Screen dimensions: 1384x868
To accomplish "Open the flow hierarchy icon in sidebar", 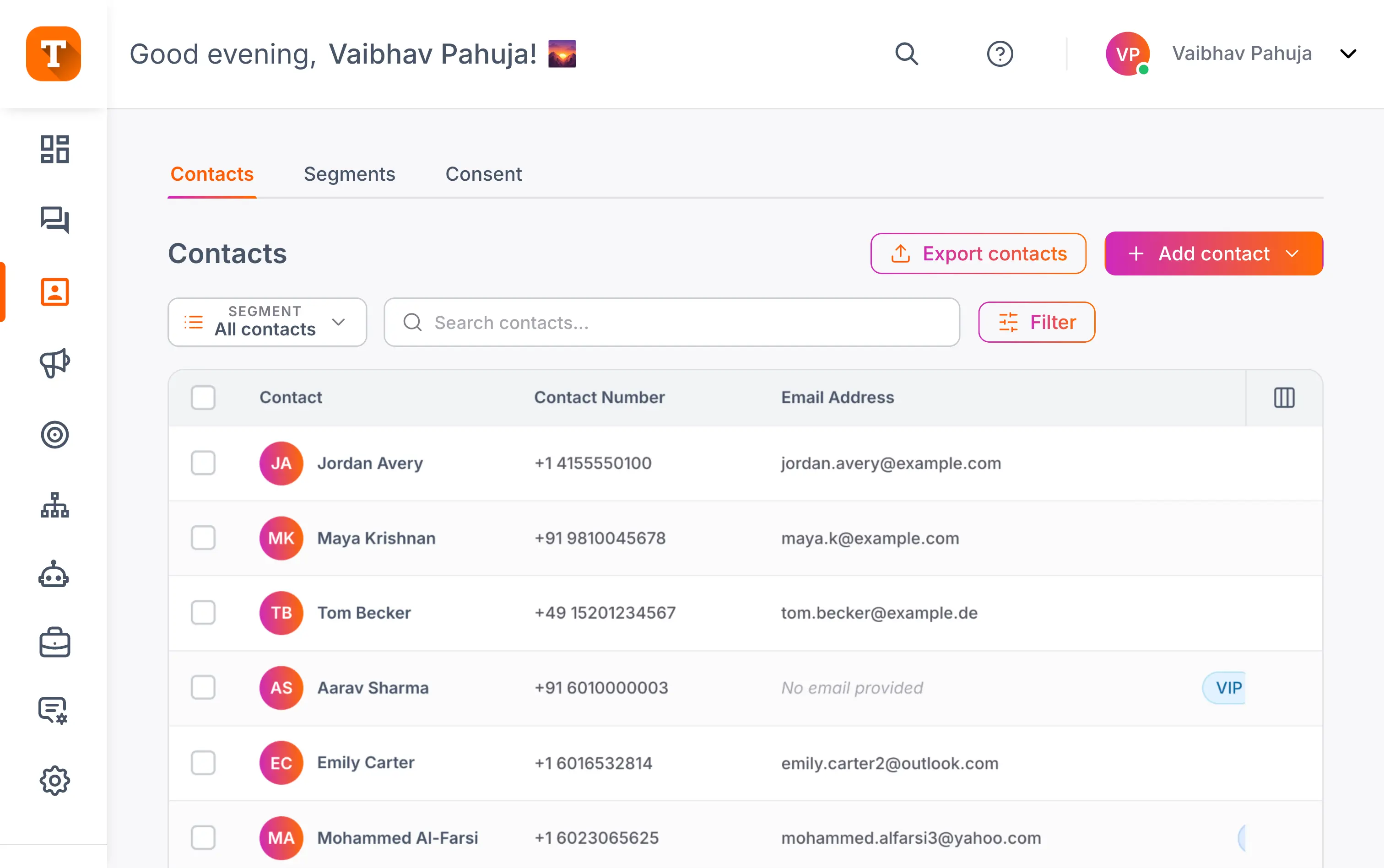I will coord(54,505).
